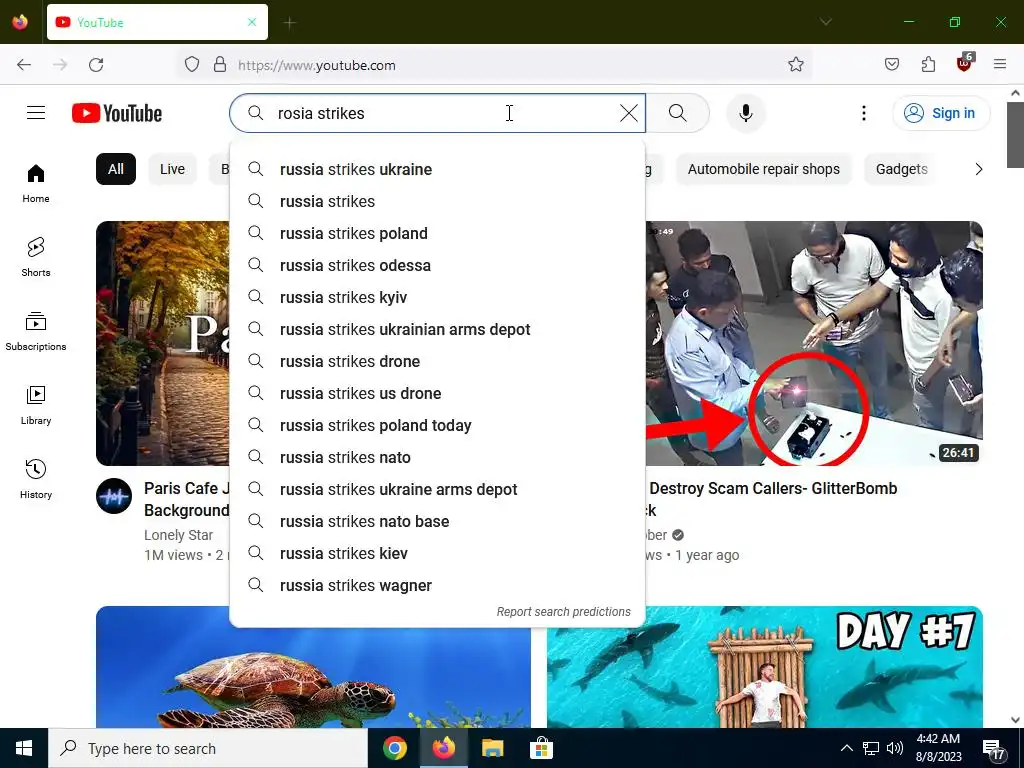Click Report search predictions link
The width and height of the screenshot is (1024, 768).
tap(563, 612)
